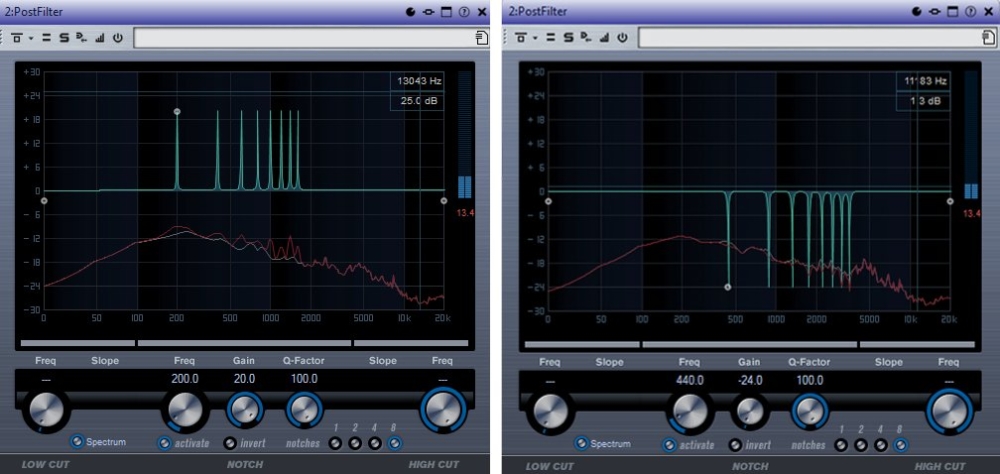The height and width of the screenshot is (474, 1000).
Task: Click the notch dip handle near 440 Hz
Action: tap(728, 287)
